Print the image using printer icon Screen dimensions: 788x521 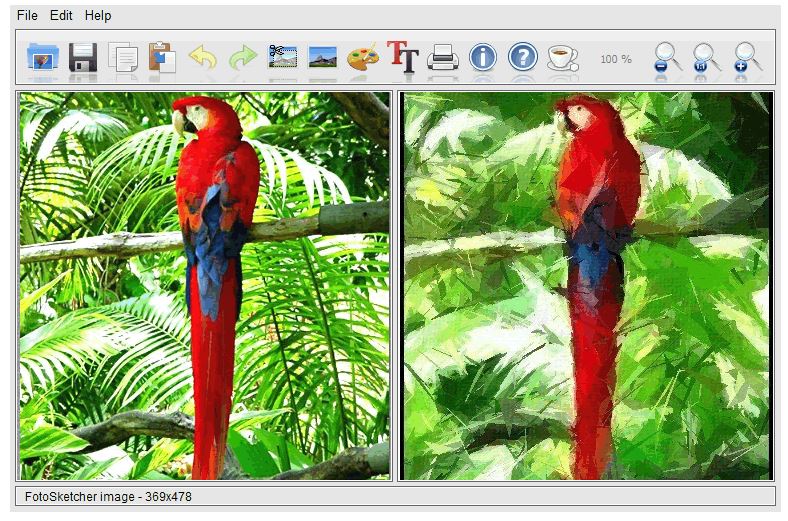click(x=443, y=57)
